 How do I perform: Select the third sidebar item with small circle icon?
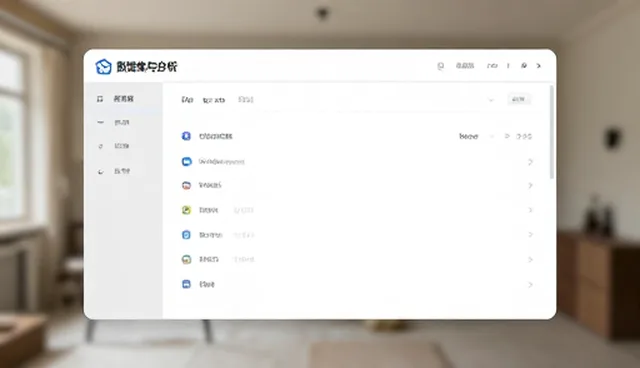pyautogui.click(x=122, y=146)
